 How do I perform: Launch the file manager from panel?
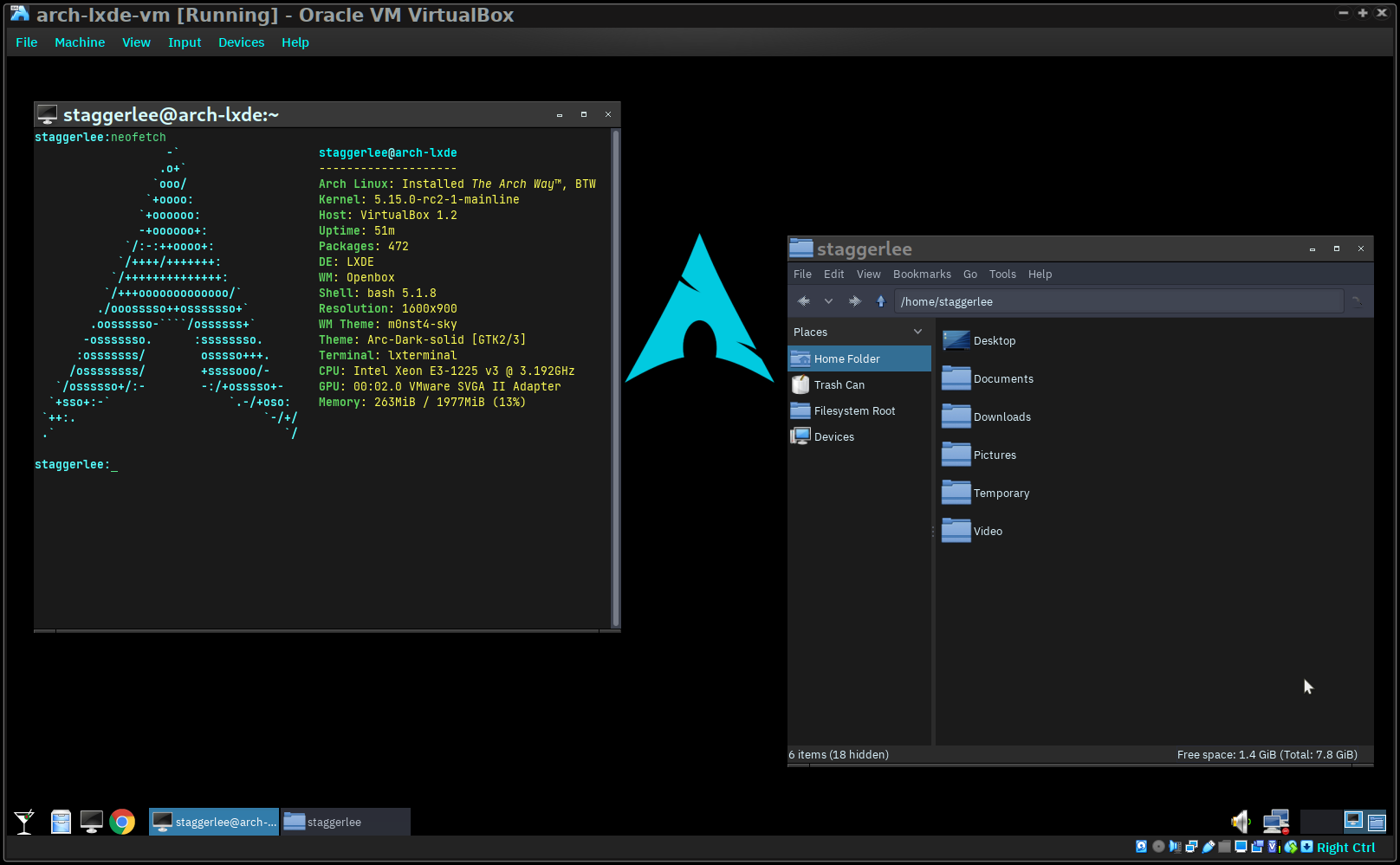tap(61, 822)
